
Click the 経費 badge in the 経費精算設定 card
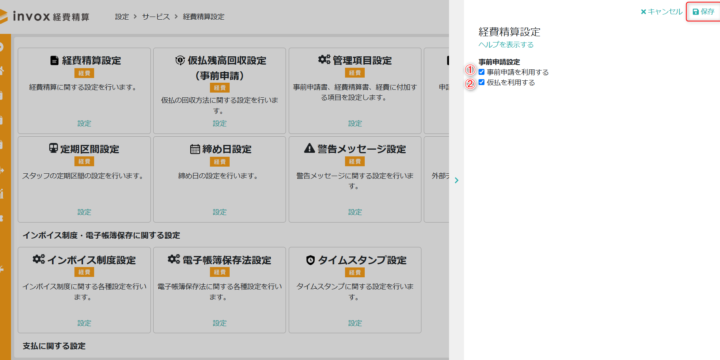coord(84,73)
